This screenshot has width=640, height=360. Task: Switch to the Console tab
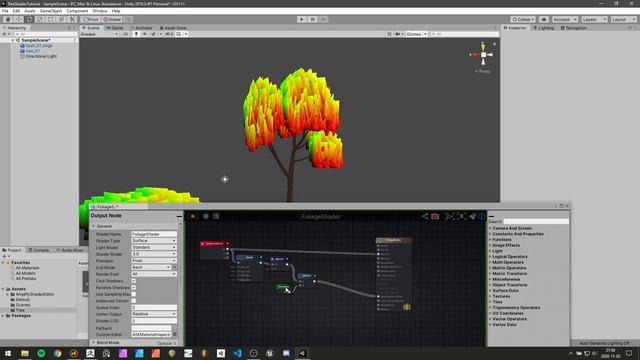pos(39,250)
